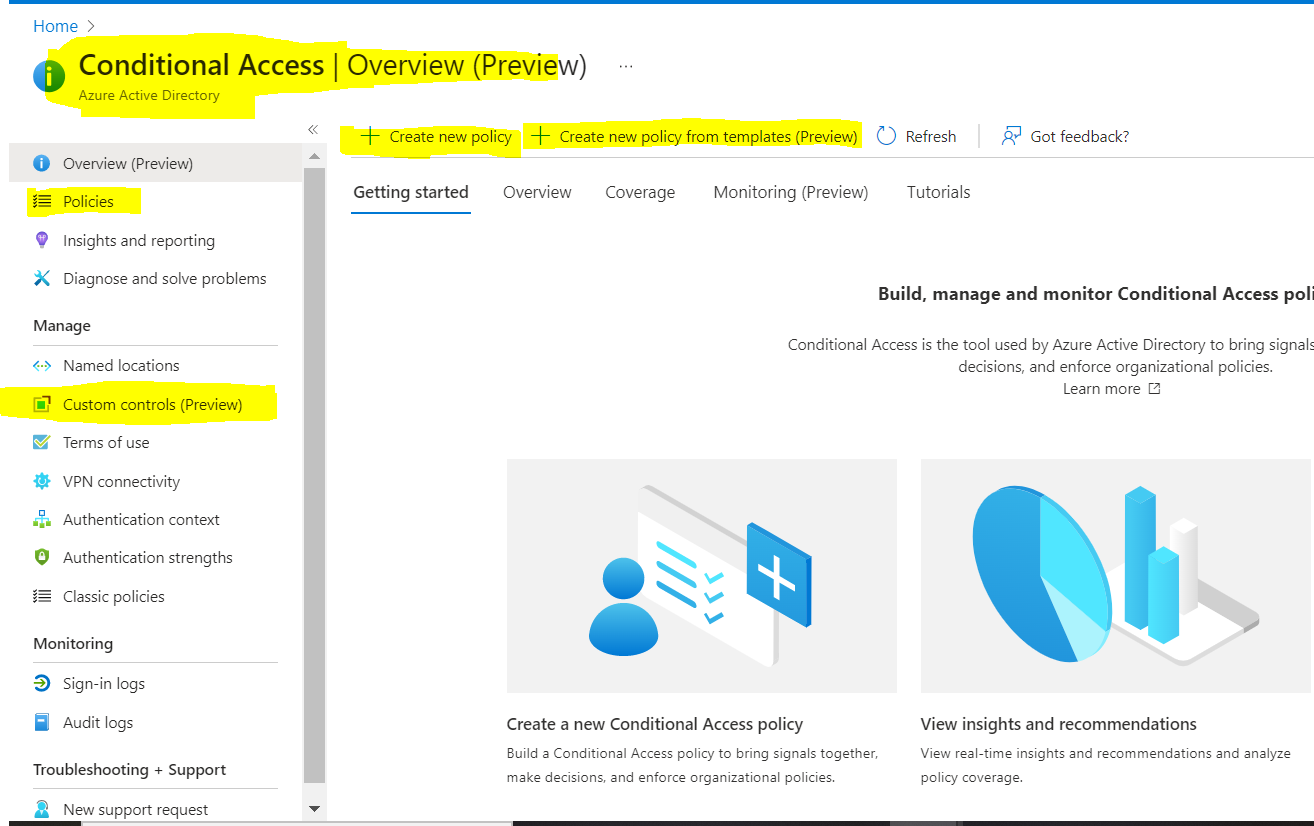This screenshot has width=1314, height=826.
Task: Click the plus icon for Create new policy
Action: [370, 136]
